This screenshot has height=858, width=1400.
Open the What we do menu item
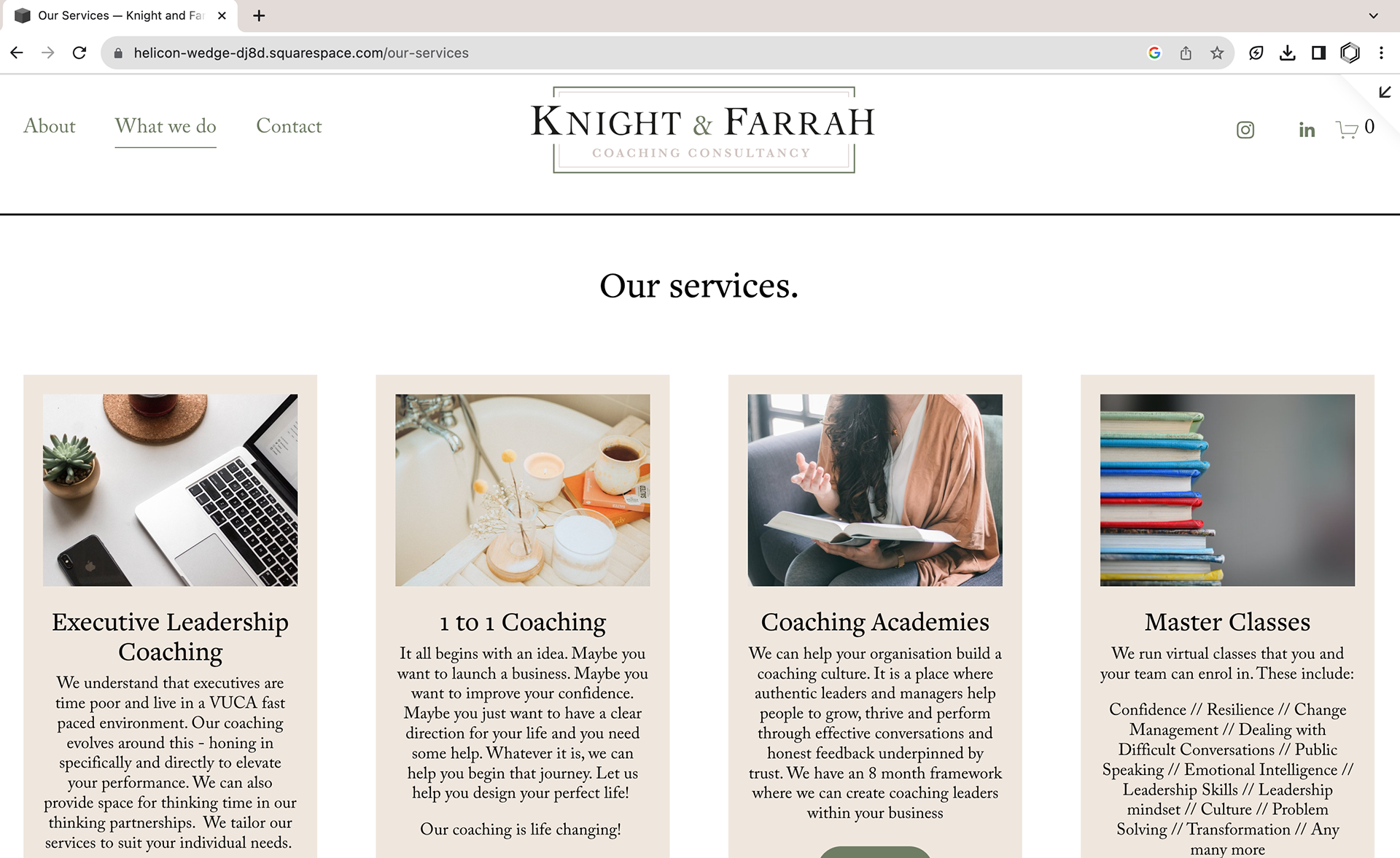[166, 126]
